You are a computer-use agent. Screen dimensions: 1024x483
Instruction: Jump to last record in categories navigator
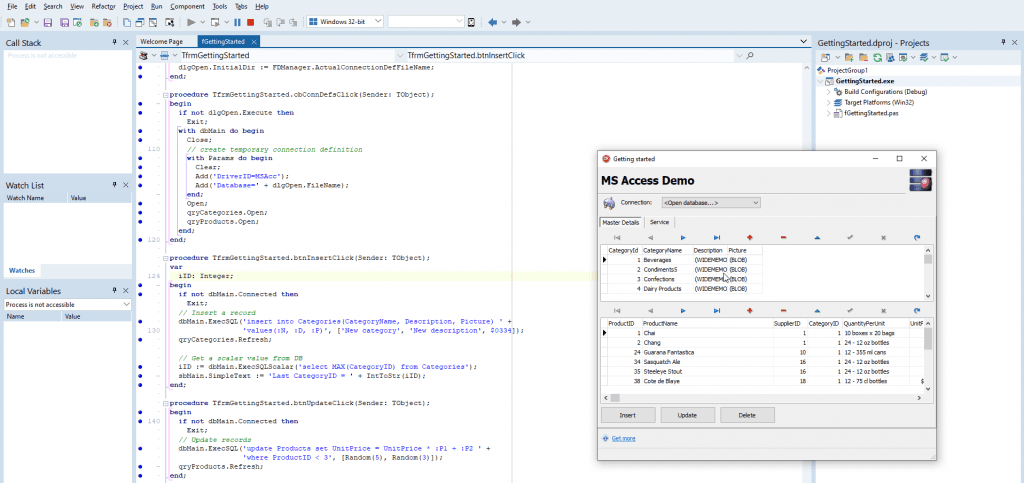tap(717, 238)
